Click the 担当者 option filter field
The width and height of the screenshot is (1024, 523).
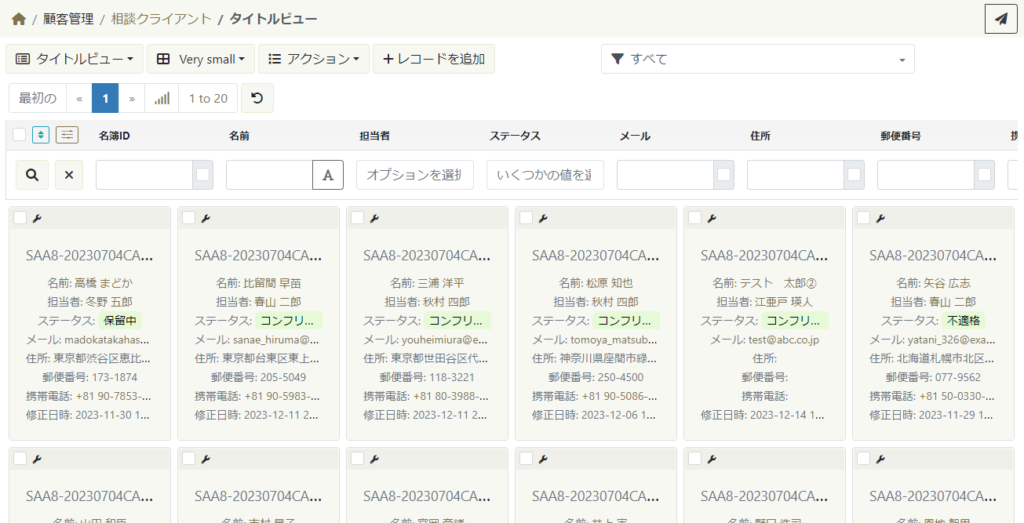click(x=416, y=174)
